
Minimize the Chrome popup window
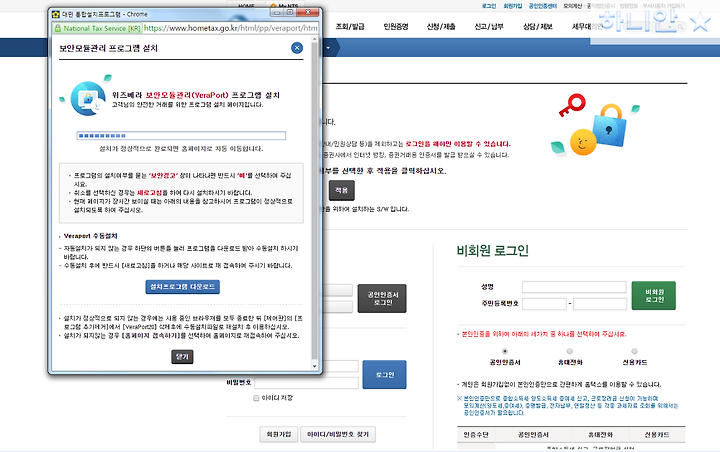(276, 12)
